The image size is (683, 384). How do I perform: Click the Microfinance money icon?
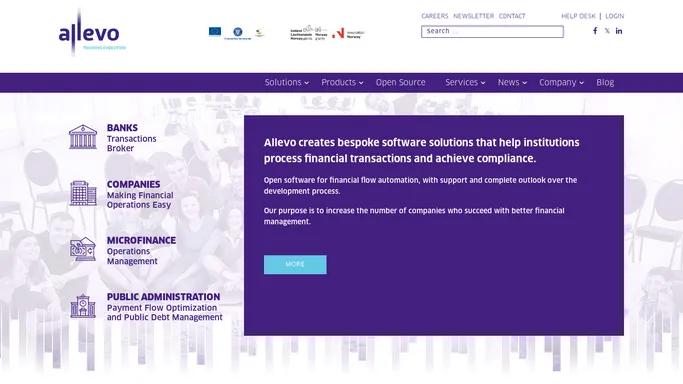[83, 249]
